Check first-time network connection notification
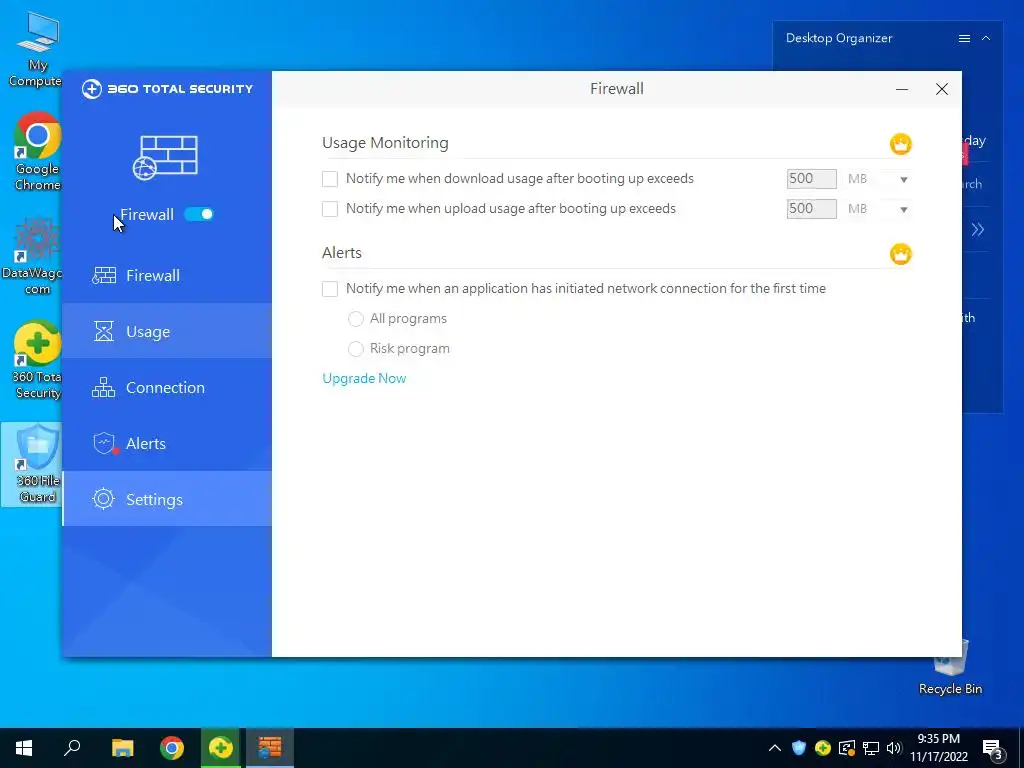1024x768 pixels. click(330, 289)
